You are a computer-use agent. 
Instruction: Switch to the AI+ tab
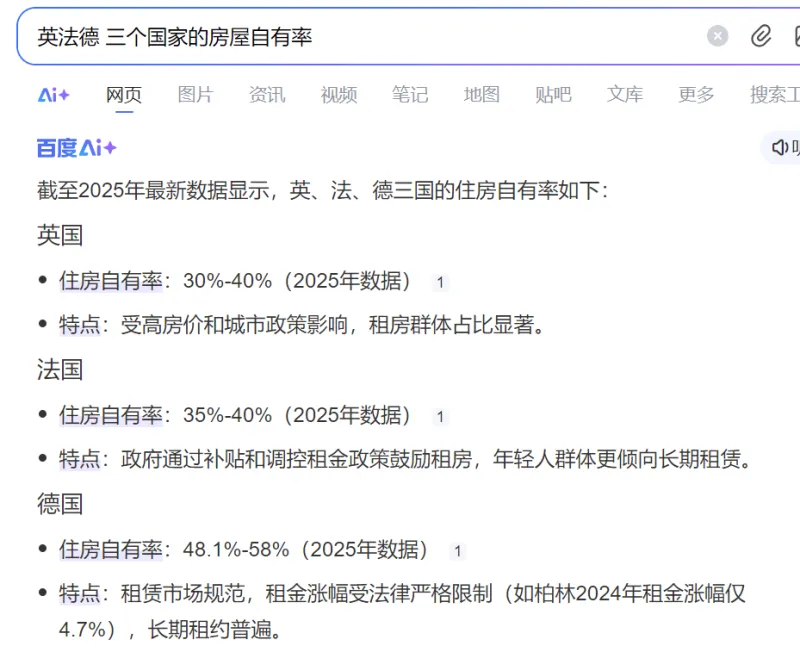coord(54,95)
